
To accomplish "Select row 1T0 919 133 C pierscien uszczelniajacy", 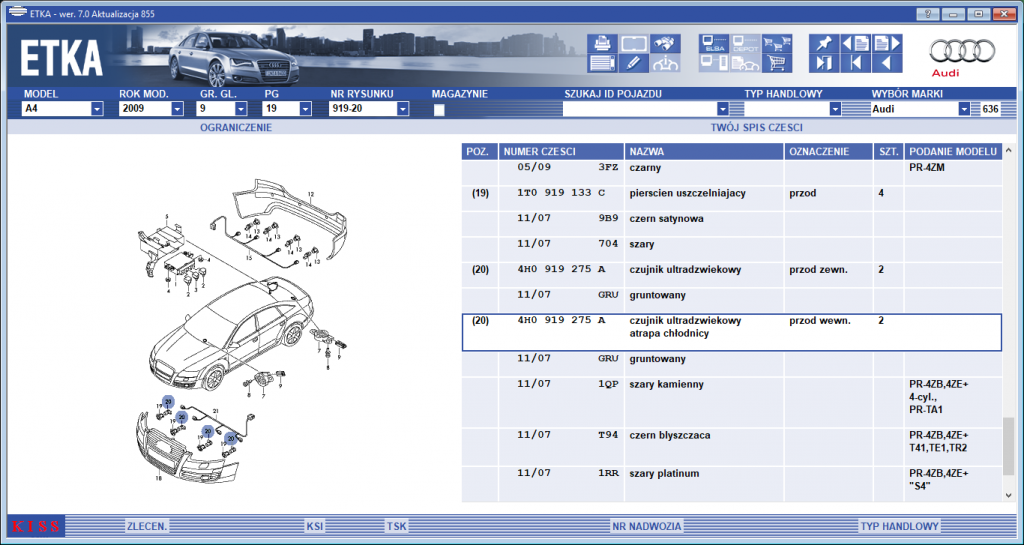I will [731, 198].
